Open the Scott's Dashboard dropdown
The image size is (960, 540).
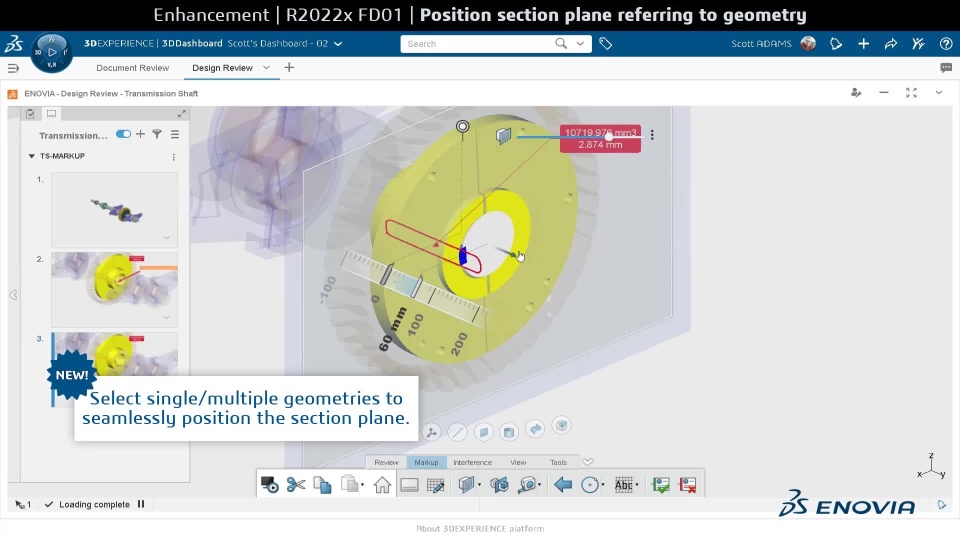tap(338, 43)
